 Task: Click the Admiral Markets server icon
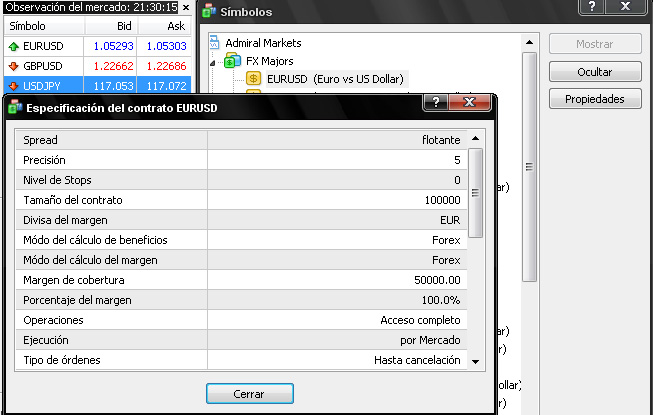pos(216,44)
